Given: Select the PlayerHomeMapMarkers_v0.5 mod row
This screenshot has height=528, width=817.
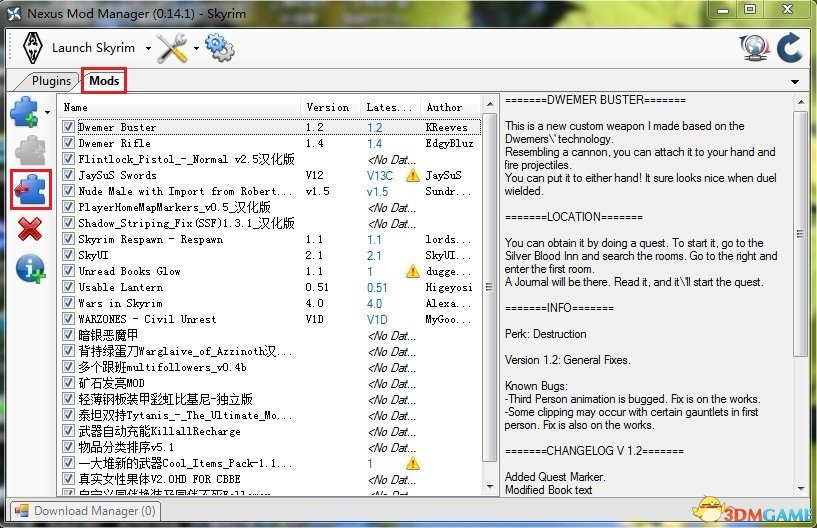Looking at the screenshot, I should [270, 207].
